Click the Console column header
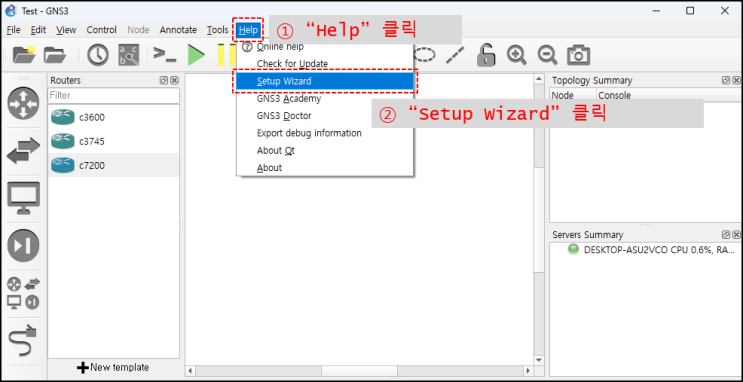 coord(669,95)
